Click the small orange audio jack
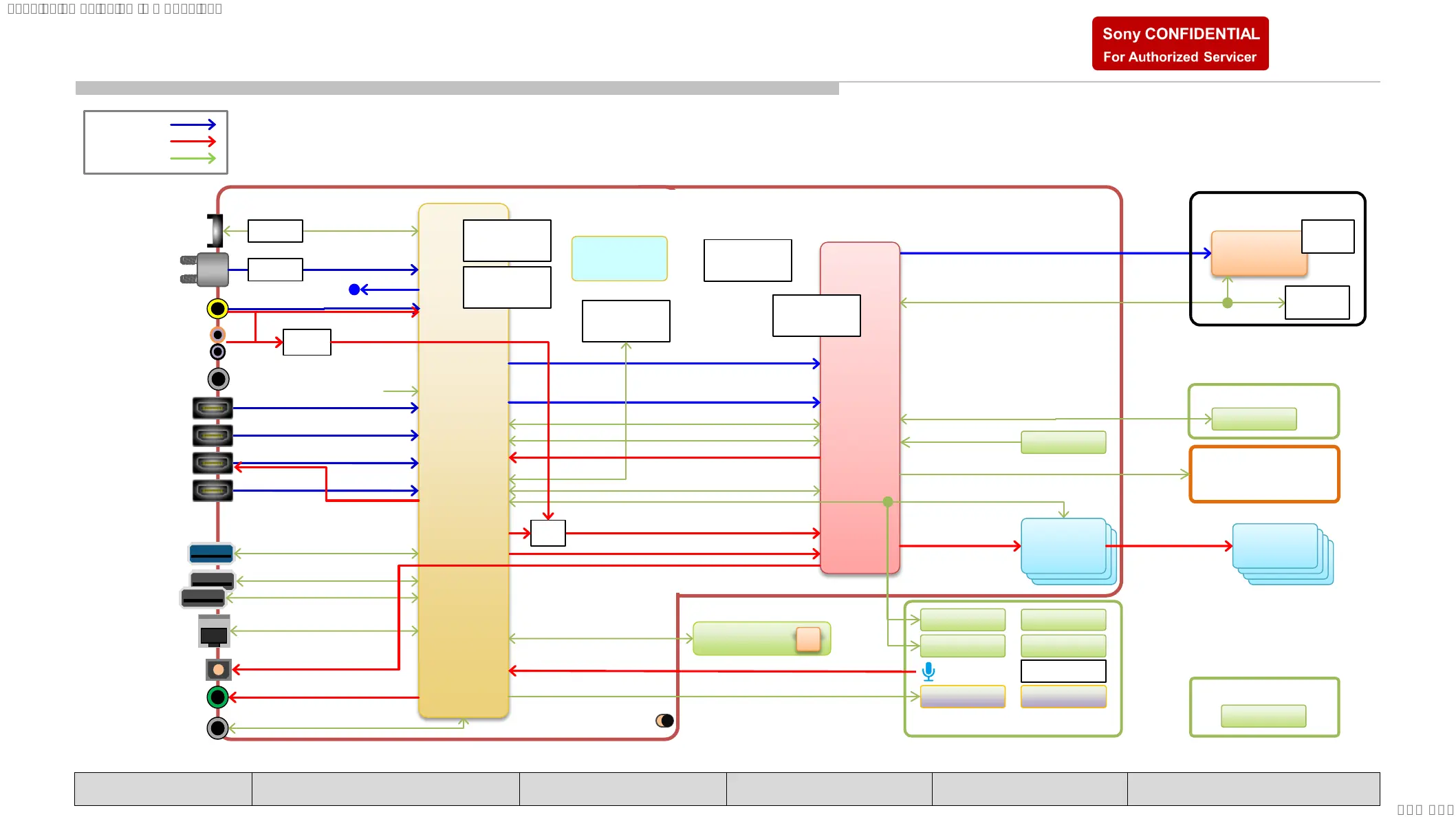 point(217,335)
